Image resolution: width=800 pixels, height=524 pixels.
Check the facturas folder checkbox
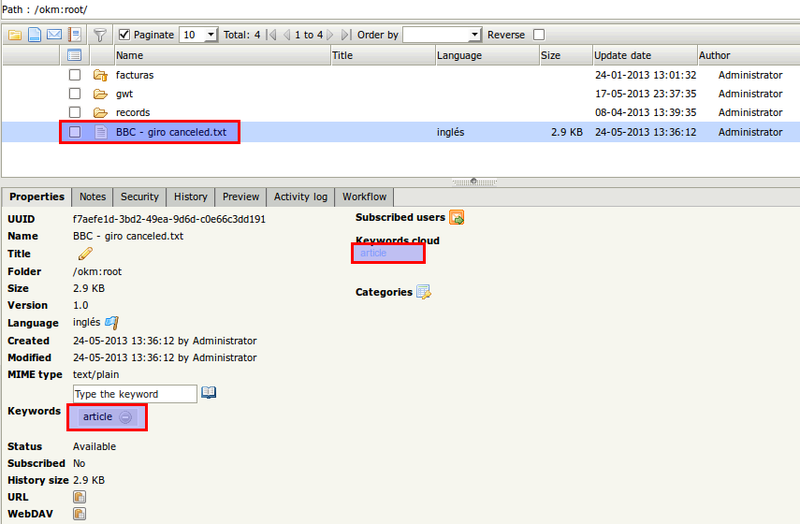(x=74, y=75)
